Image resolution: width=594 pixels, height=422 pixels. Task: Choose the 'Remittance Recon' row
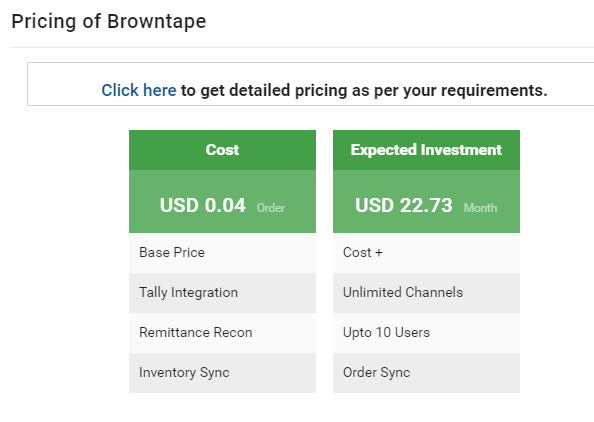pyautogui.click(x=222, y=333)
